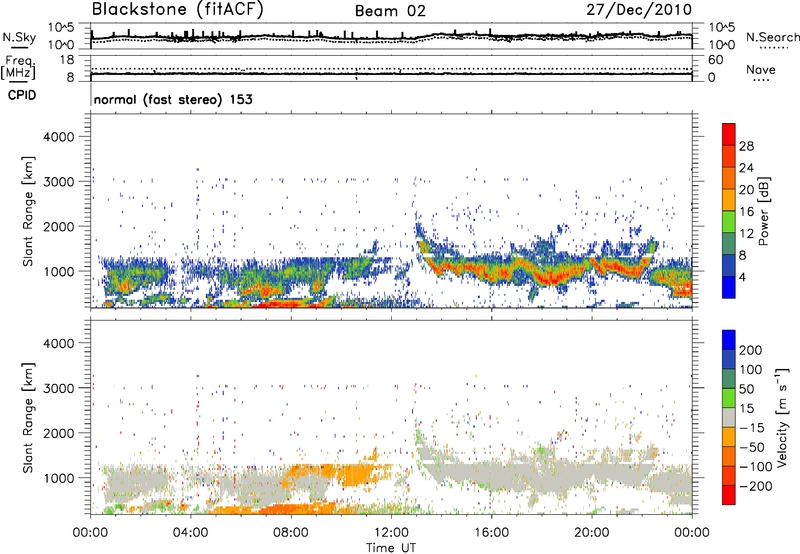Click the light green Power segment between 12 and 16
The width and height of the screenshot is (800, 554).
(729, 221)
